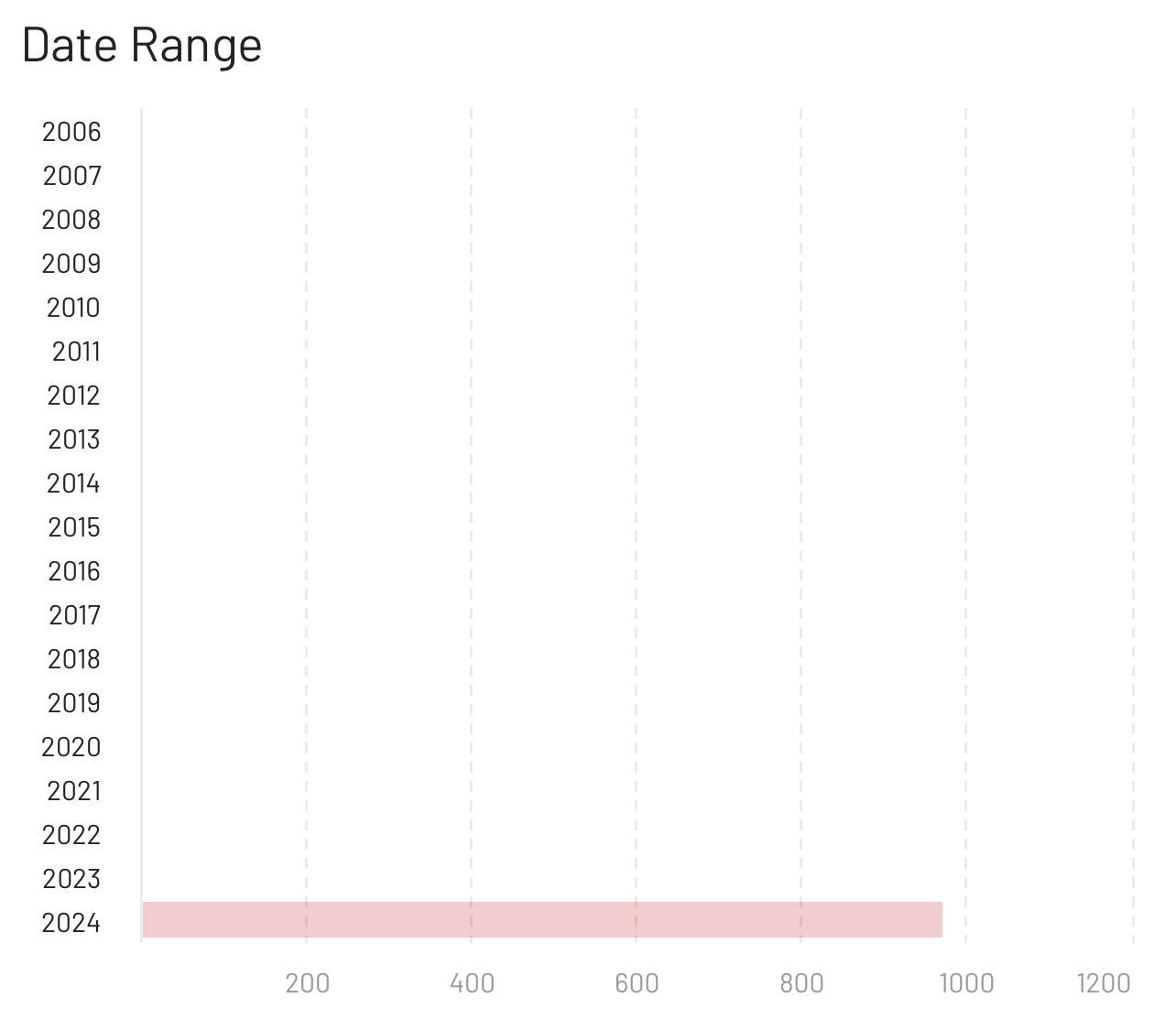Select the 1000 axis tick label
Image resolution: width=1176 pixels, height=1030 pixels.
tap(966, 983)
